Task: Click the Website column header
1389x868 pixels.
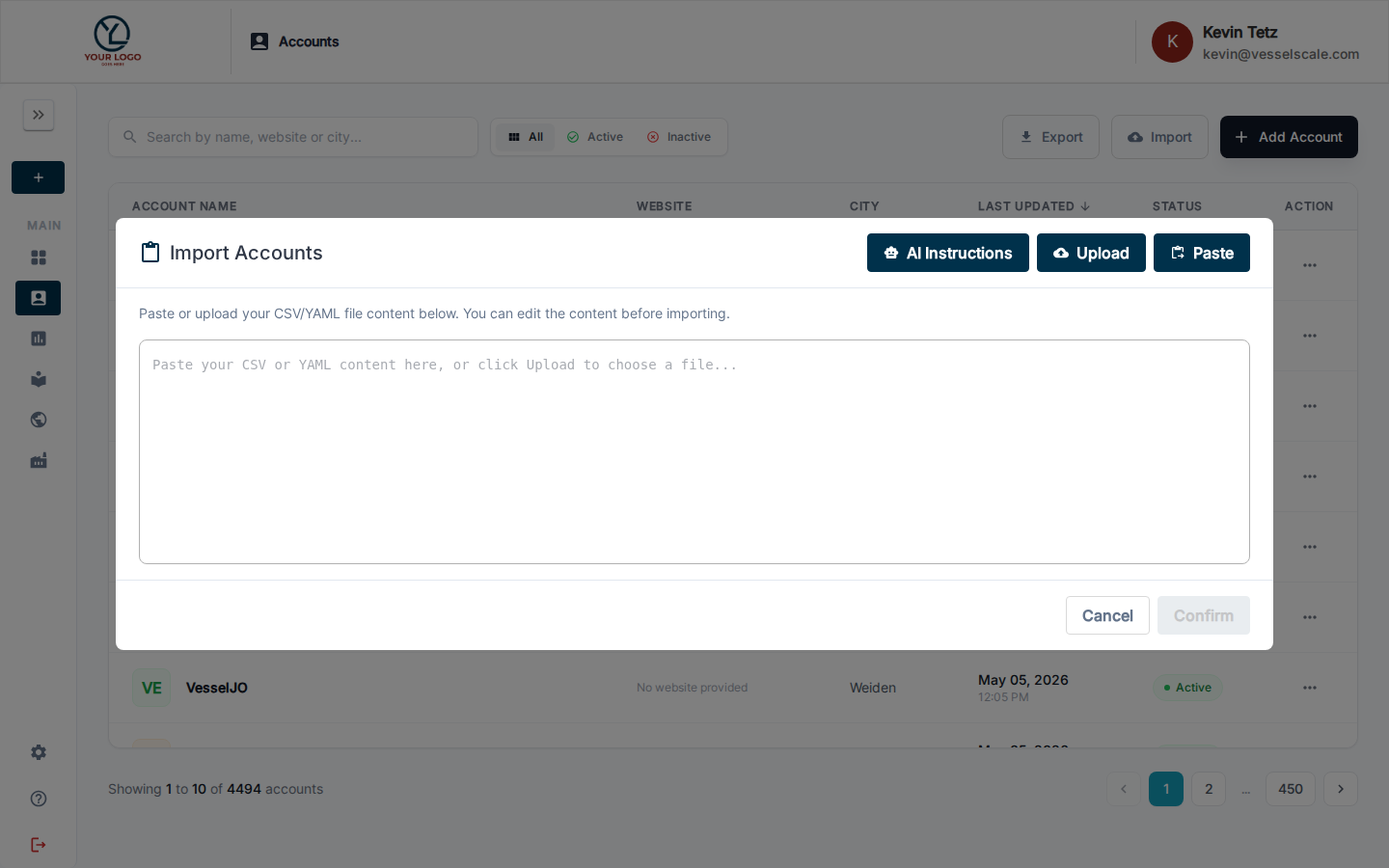Action: [x=664, y=206]
